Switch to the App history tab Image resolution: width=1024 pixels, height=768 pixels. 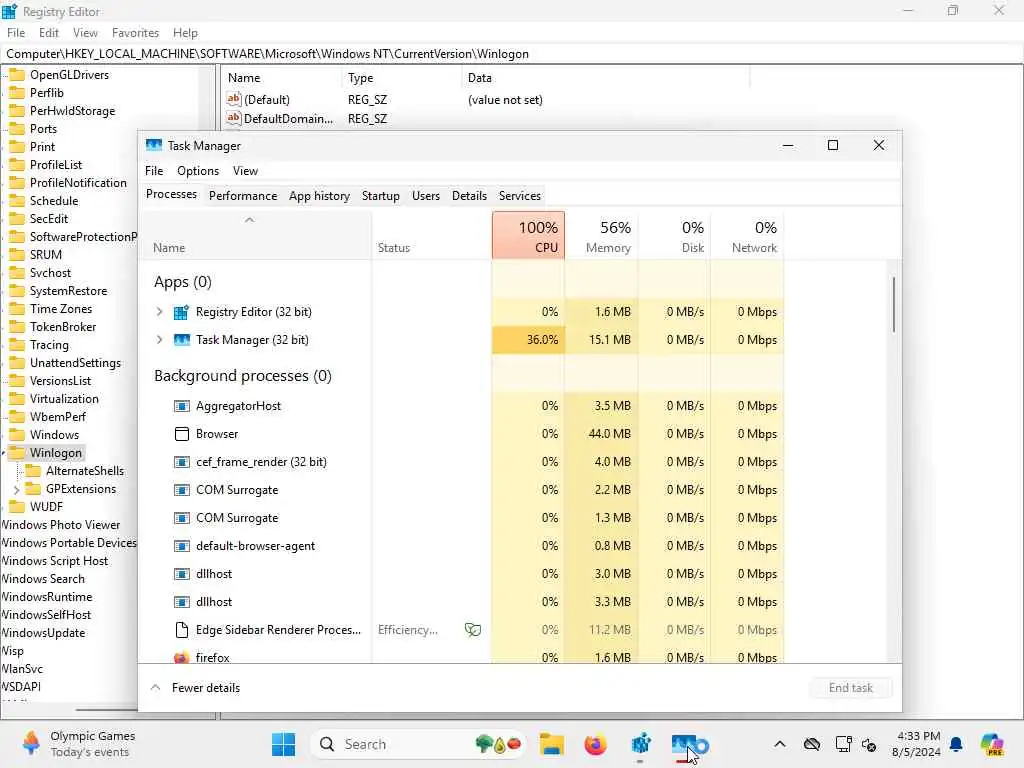pos(319,196)
